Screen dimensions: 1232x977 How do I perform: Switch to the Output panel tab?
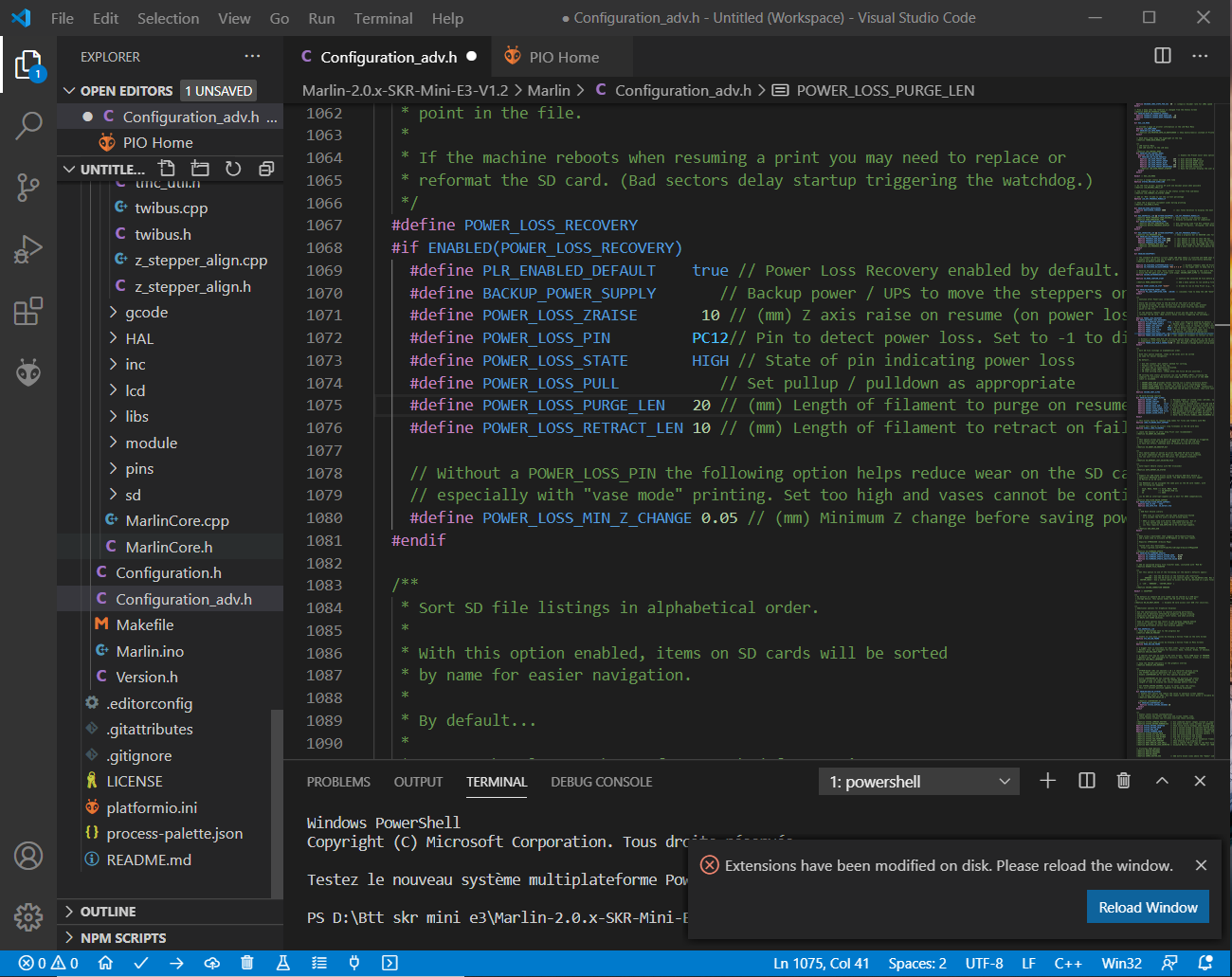click(418, 782)
